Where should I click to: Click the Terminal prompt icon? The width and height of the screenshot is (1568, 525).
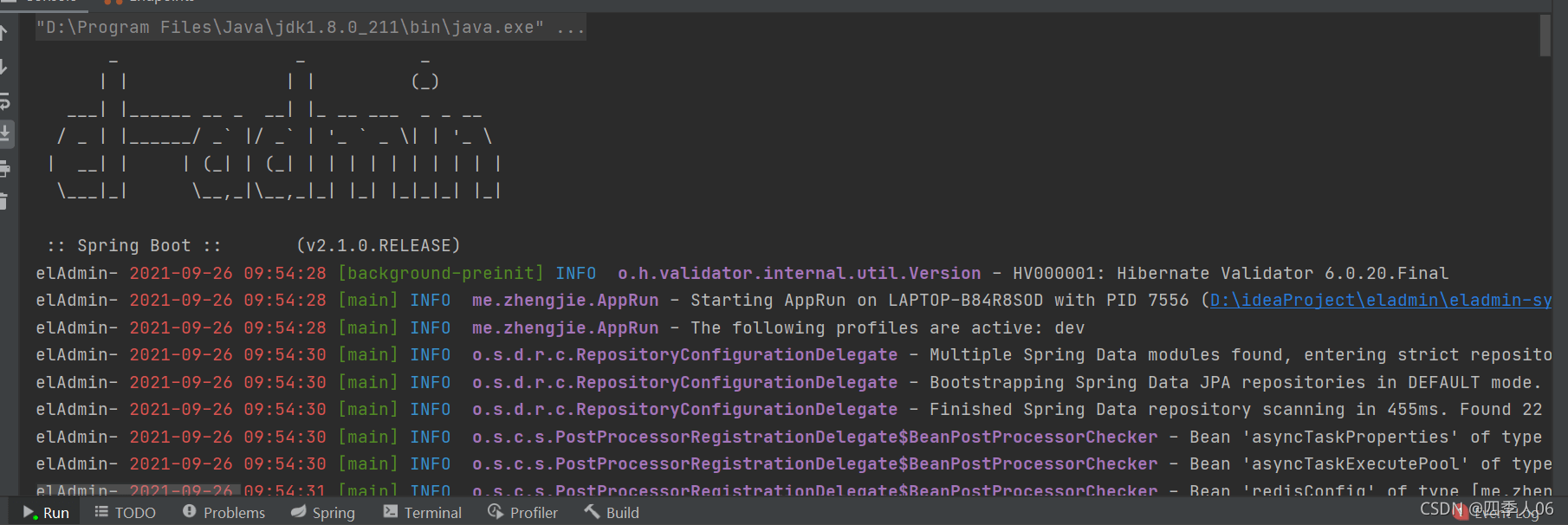(391, 511)
